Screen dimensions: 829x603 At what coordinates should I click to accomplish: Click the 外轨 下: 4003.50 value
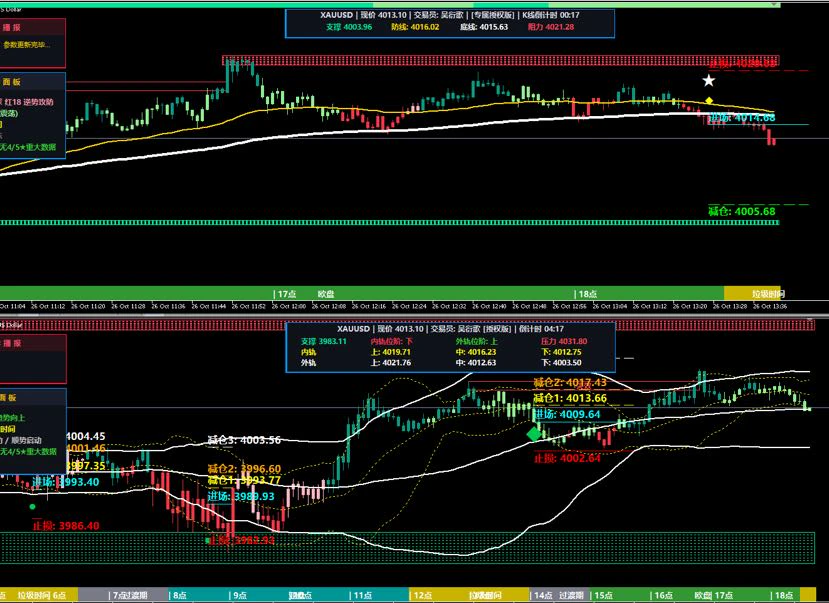click(x=561, y=363)
